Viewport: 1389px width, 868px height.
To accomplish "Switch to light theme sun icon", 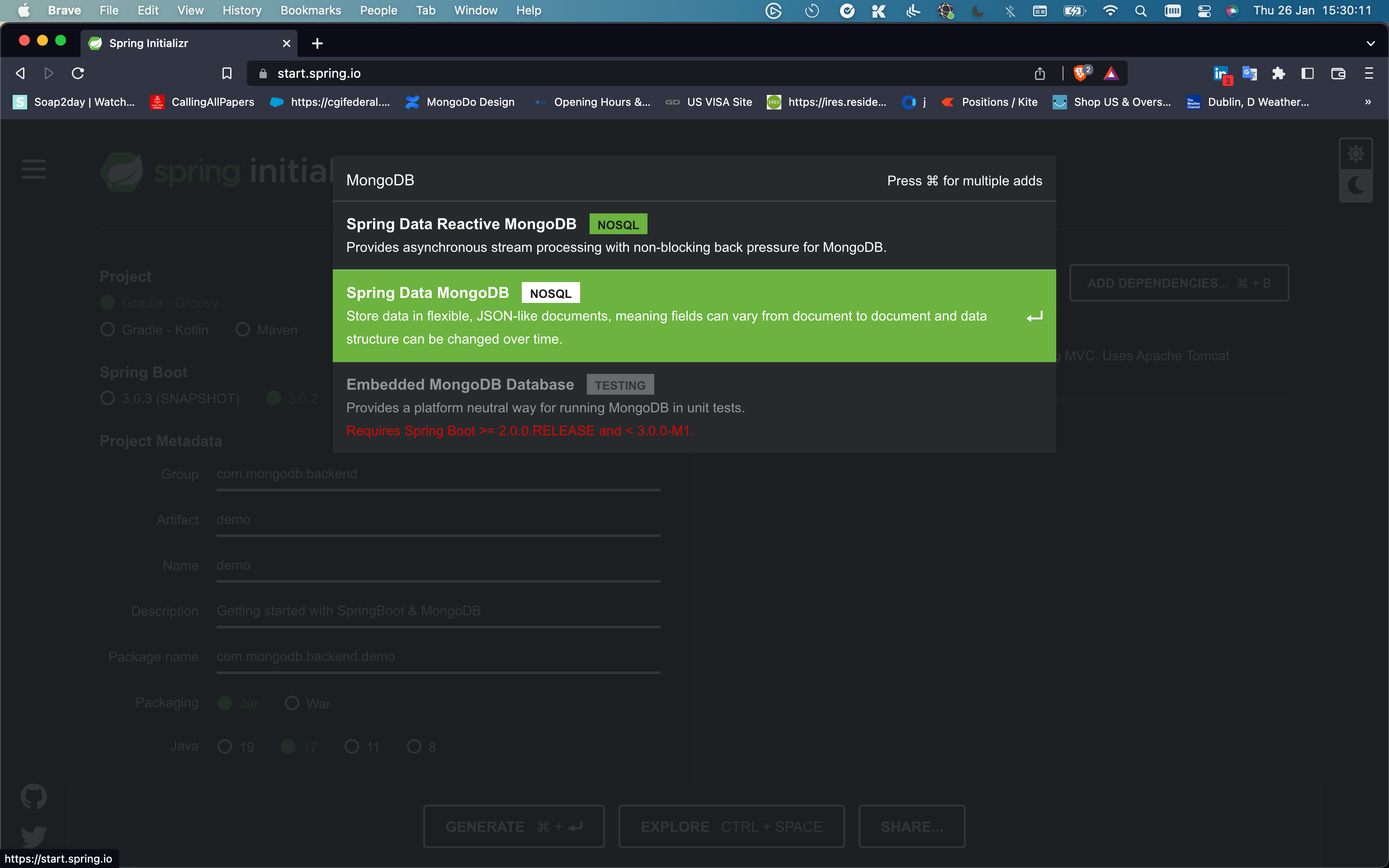I will click(x=1356, y=153).
